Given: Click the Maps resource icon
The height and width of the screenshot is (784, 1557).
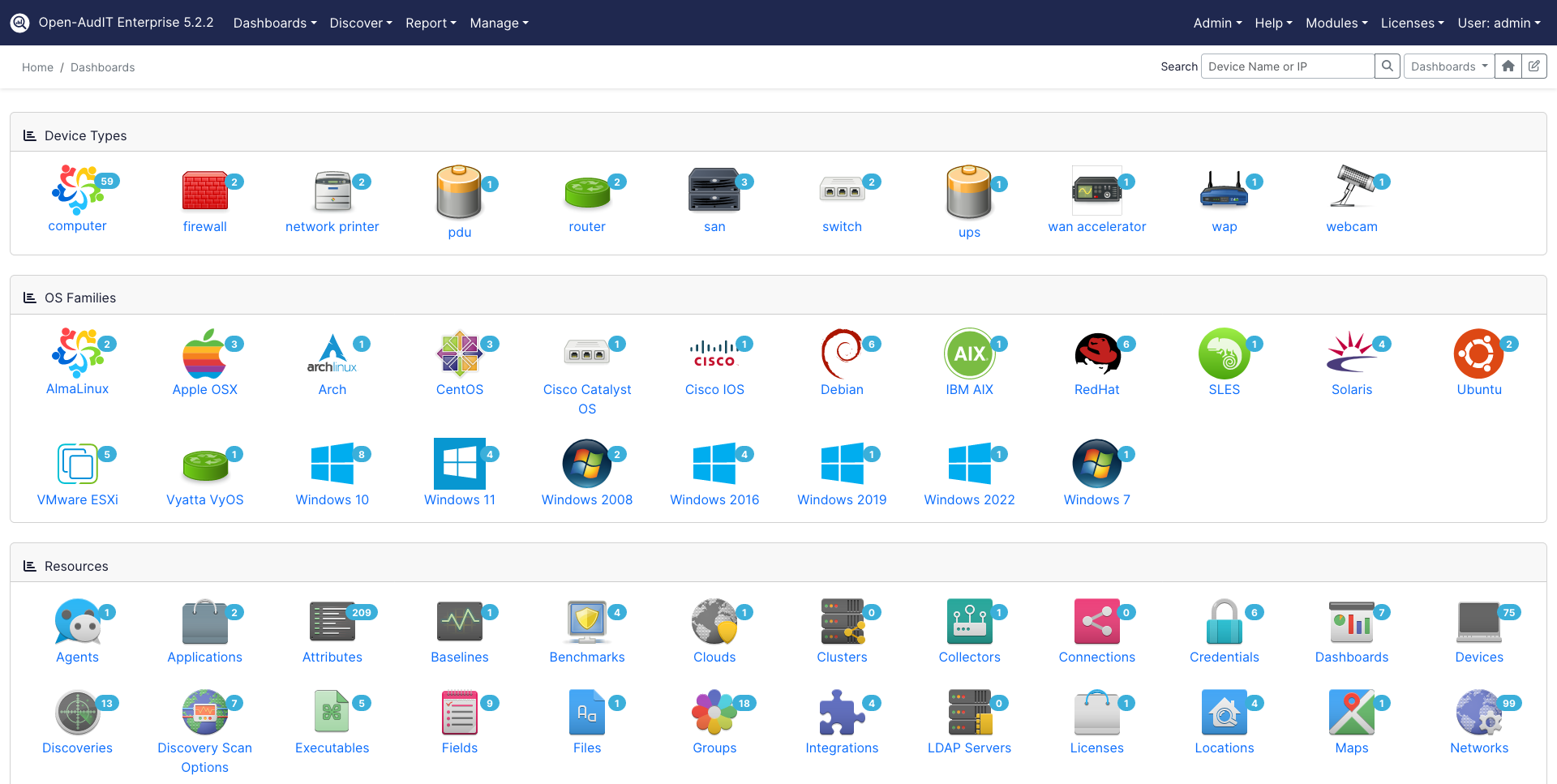Looking at the screenshot, I should (x=1351, y=713).
